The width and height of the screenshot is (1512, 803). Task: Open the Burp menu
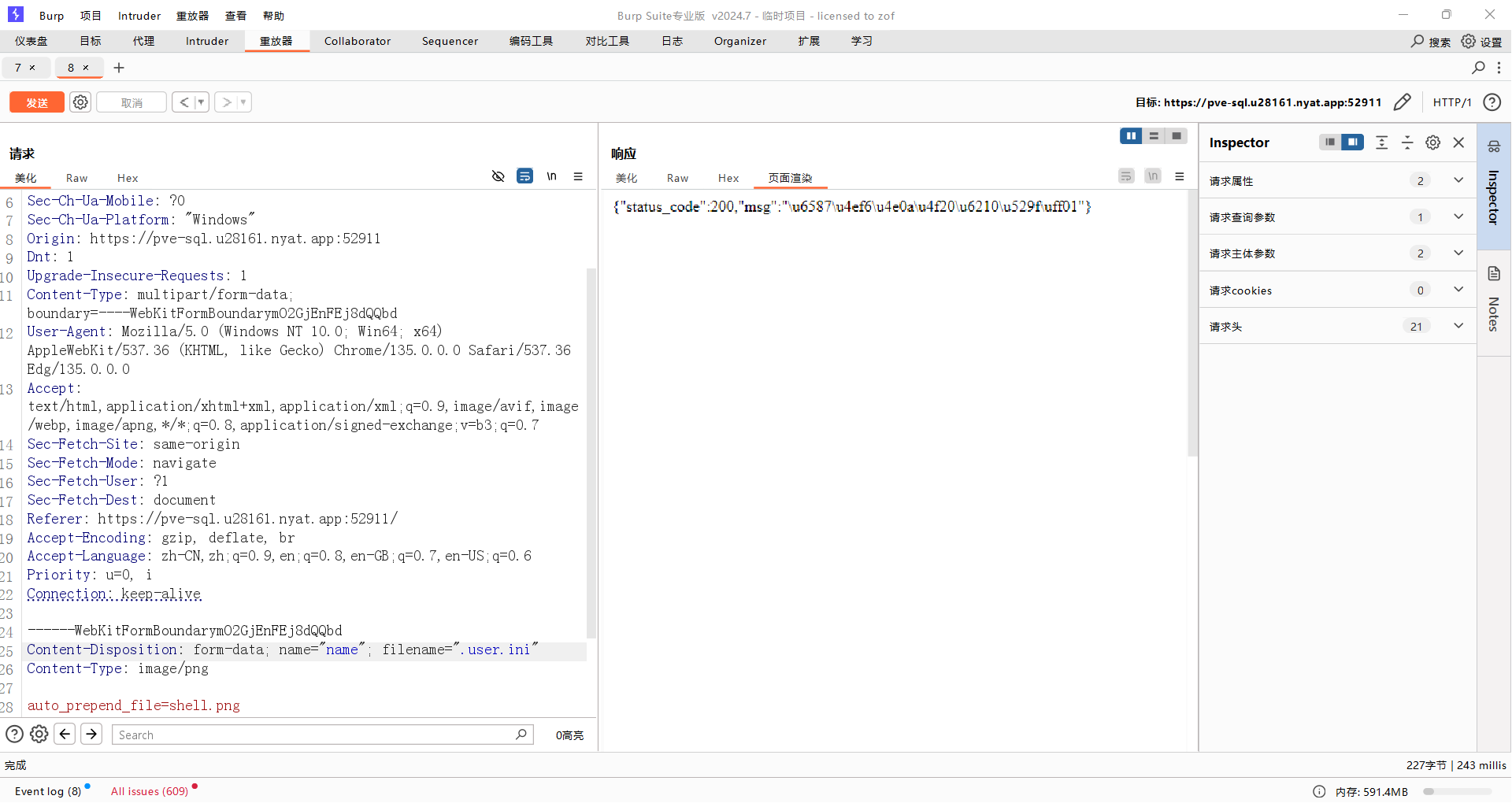[51, 16]
